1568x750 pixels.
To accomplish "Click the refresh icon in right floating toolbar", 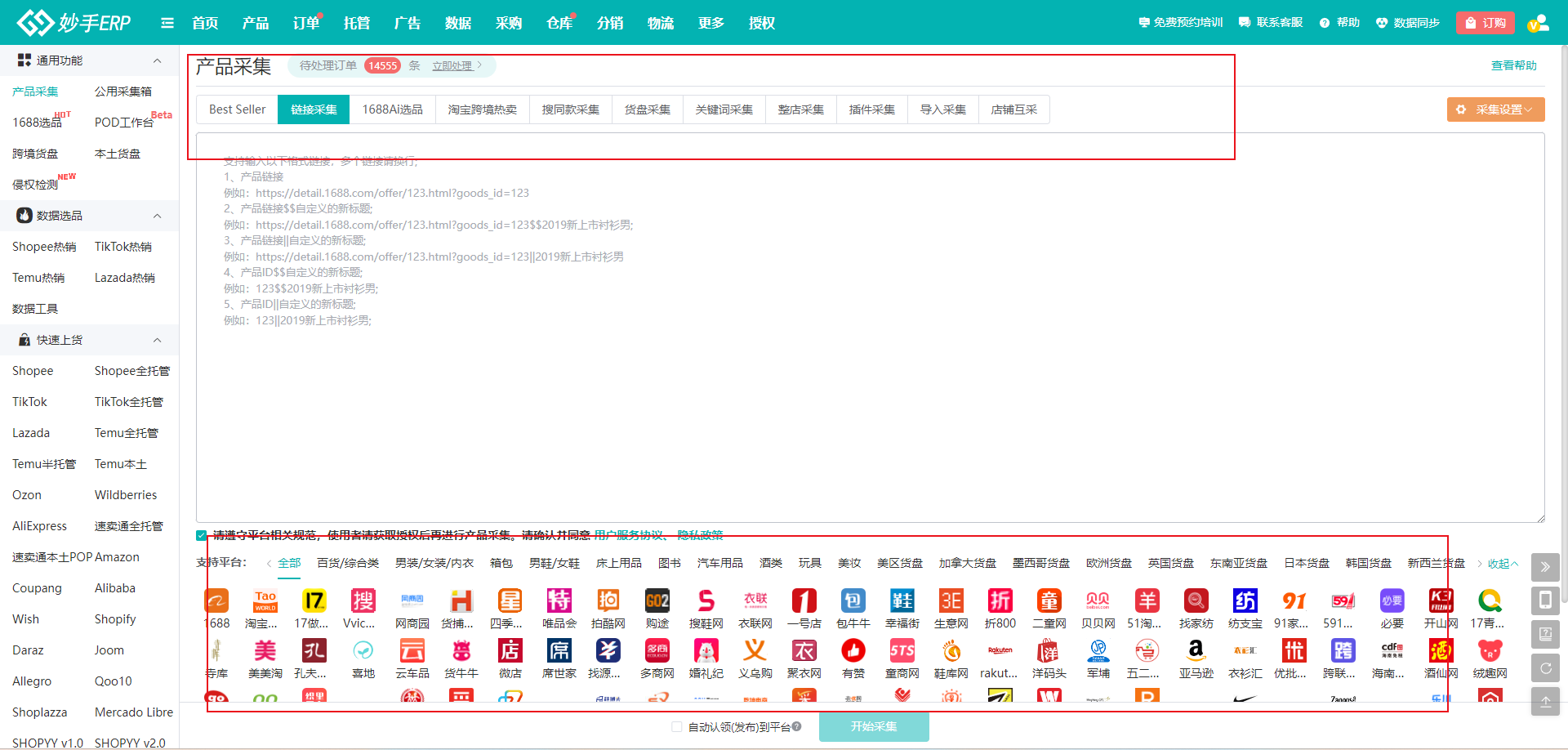I will (x=1545, y=668).
